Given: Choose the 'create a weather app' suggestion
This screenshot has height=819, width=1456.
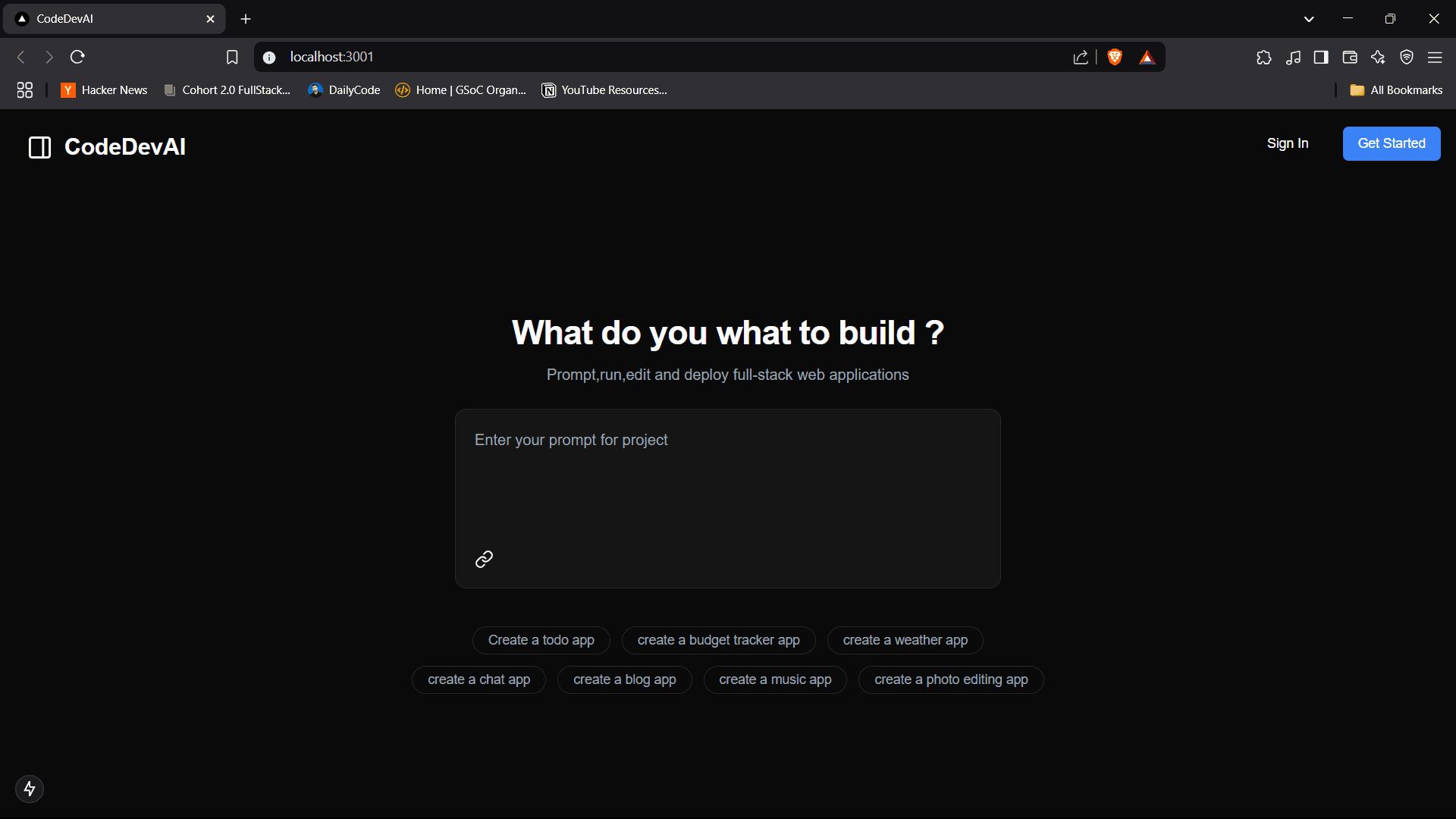Looking at the screenshot, I should coord(905,640).
